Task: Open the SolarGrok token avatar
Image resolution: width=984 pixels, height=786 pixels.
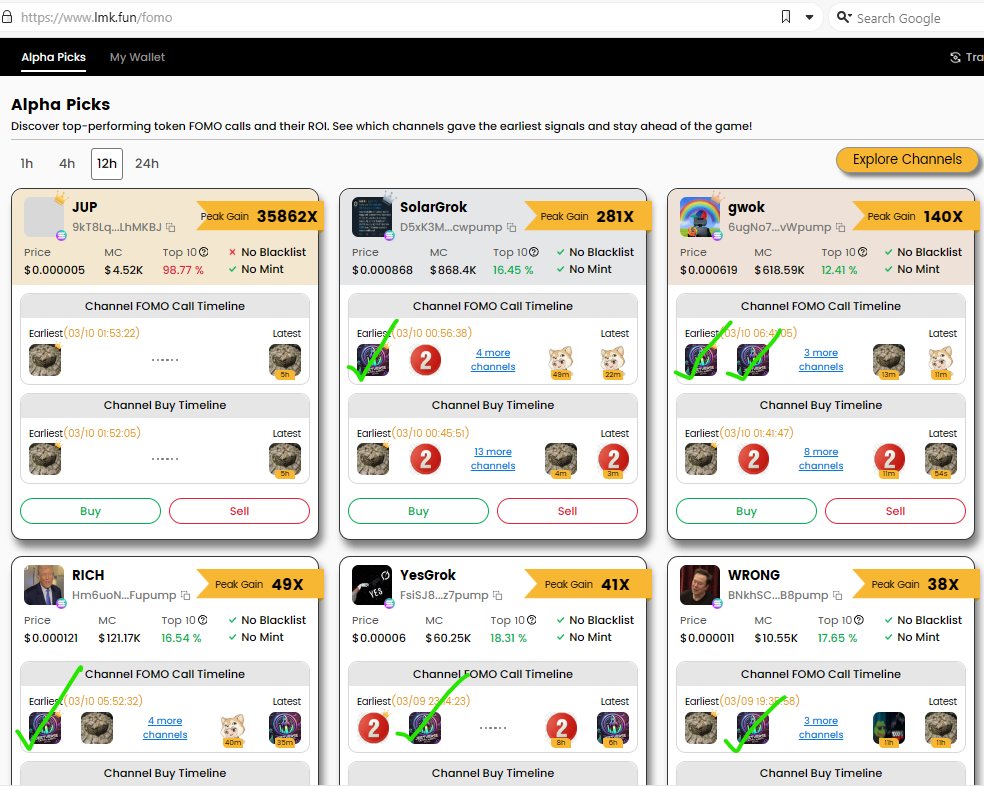Action: 372,217
